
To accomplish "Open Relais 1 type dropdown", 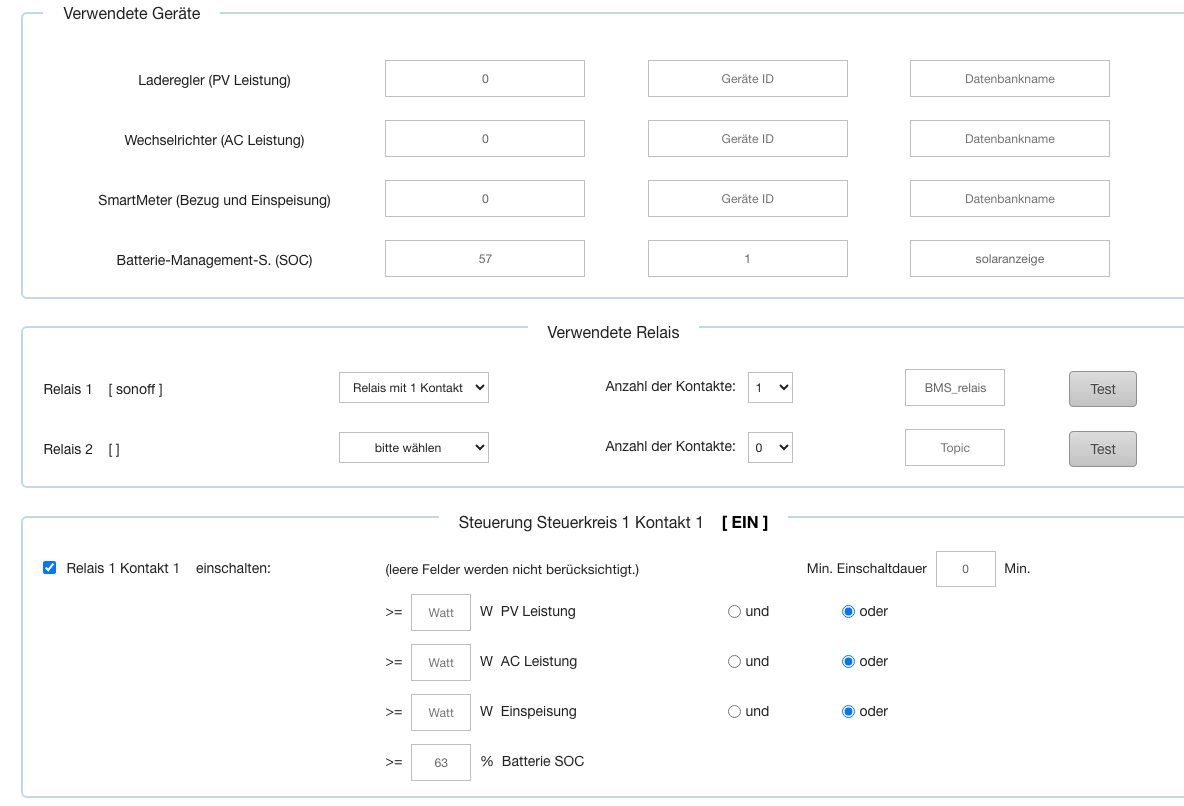I will click(413, 388).
